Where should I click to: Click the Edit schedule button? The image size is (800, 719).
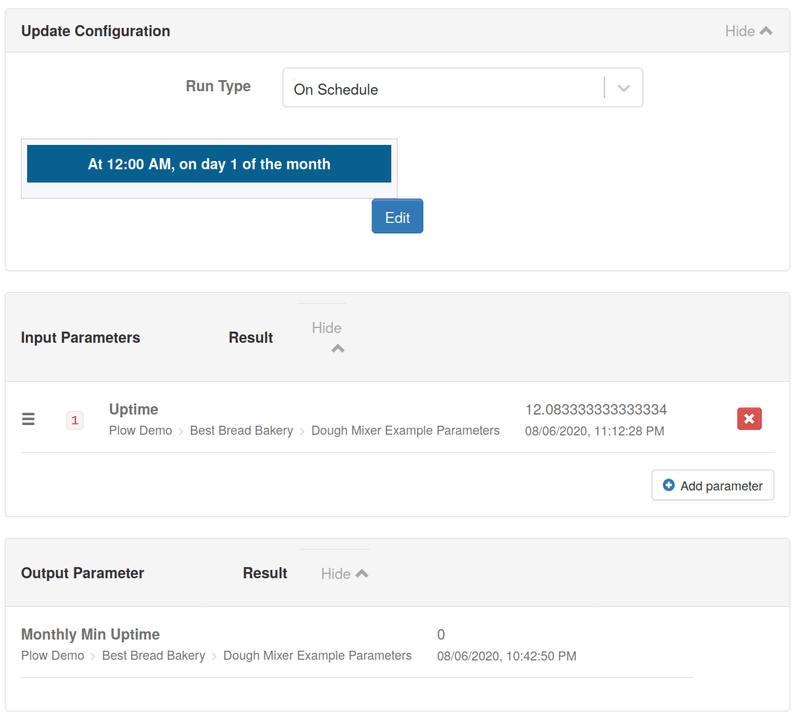[x=397, y=216]
